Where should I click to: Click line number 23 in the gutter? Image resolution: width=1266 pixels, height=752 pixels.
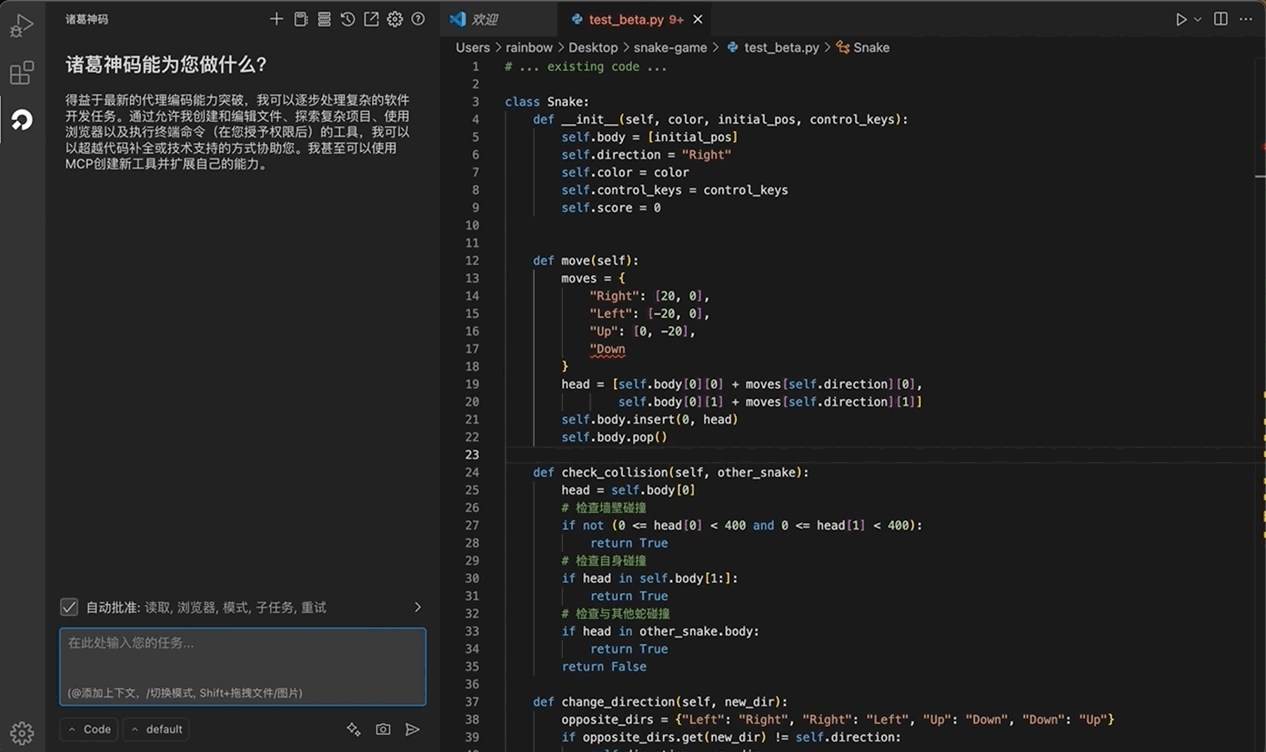(x=472, y=454)
